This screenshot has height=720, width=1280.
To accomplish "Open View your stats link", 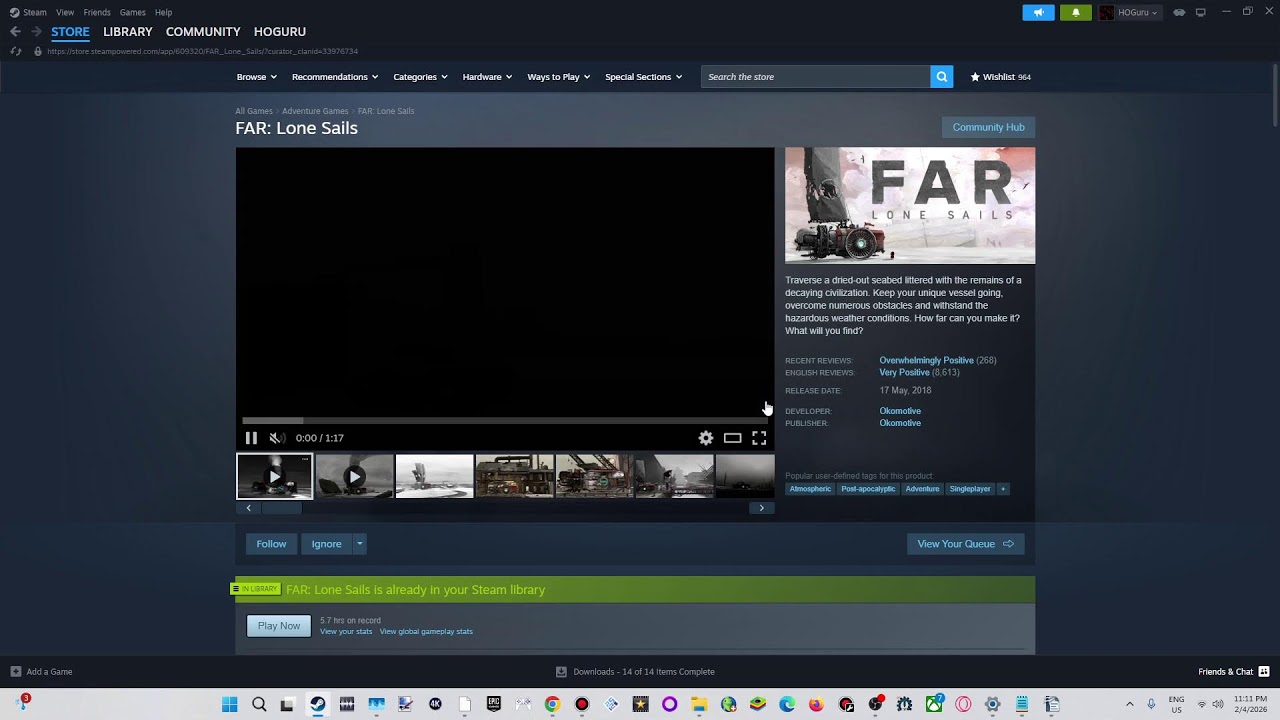I will [x=346, y=632].
